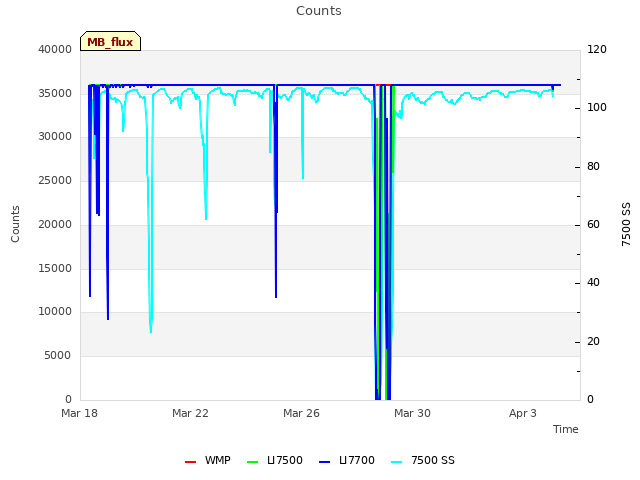Toggle the LI7700 series in legend
Image resolution: width=640 pixels, height=480 pixels.
[x=347, y=460]
